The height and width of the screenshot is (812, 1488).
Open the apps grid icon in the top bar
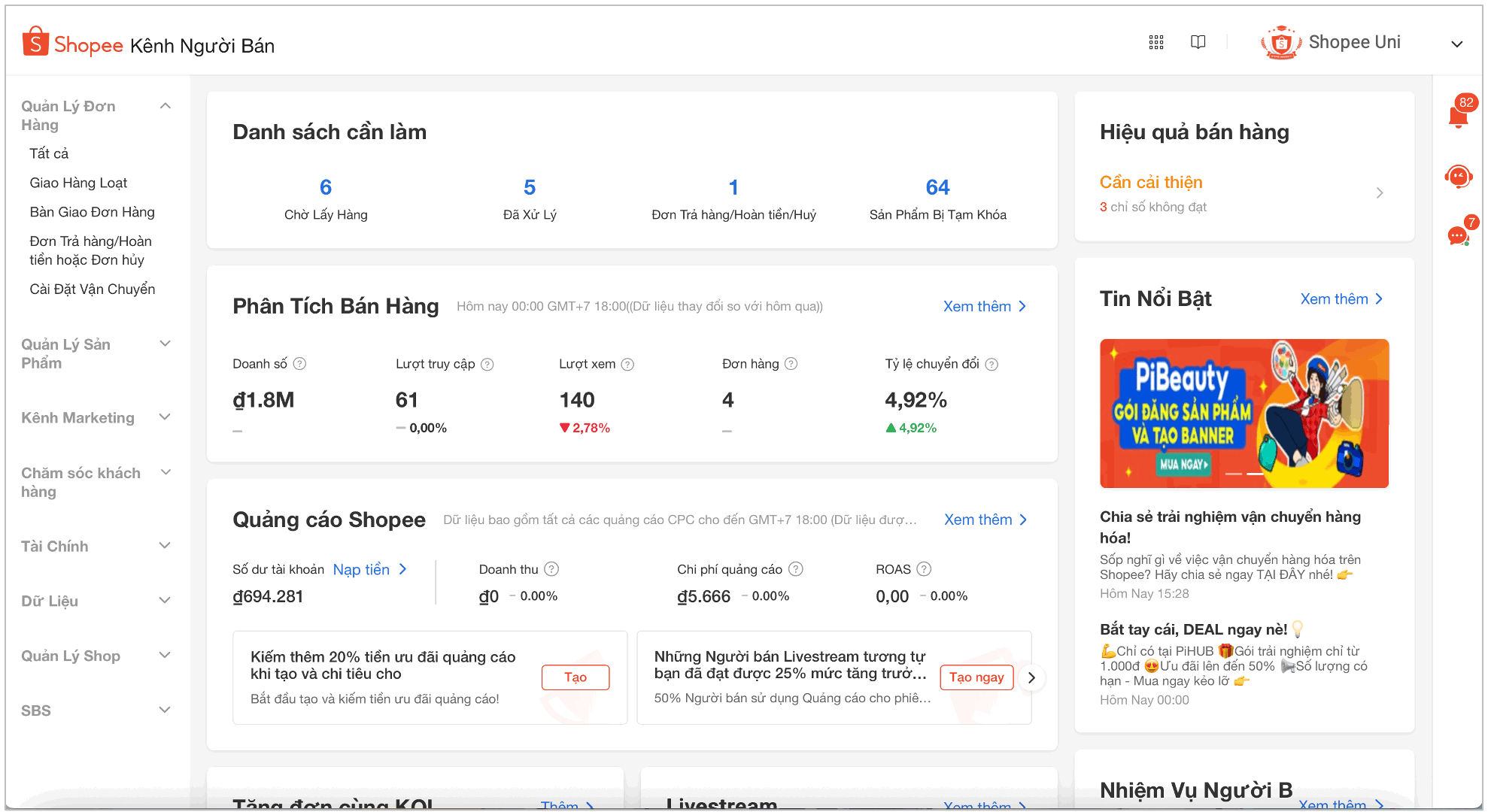[1156, 42]
